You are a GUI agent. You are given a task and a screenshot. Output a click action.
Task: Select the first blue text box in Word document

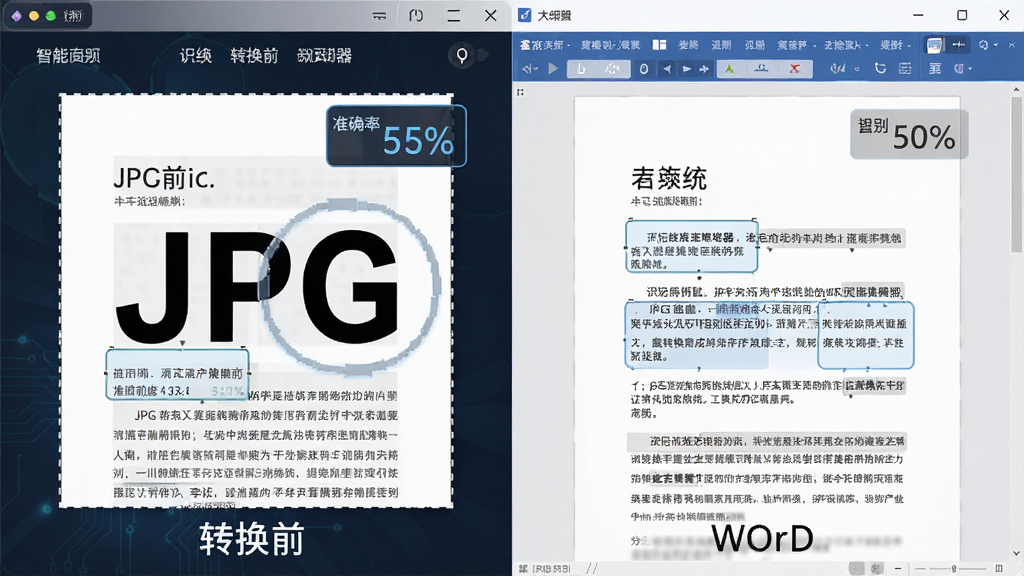[692, 247]
